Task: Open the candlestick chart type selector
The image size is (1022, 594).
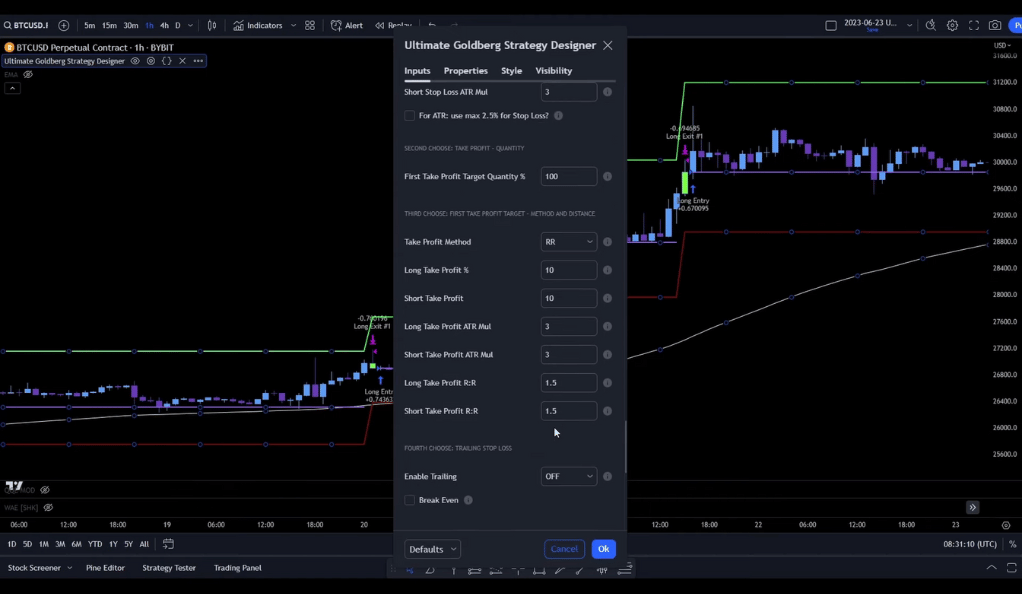Action: 212,25
